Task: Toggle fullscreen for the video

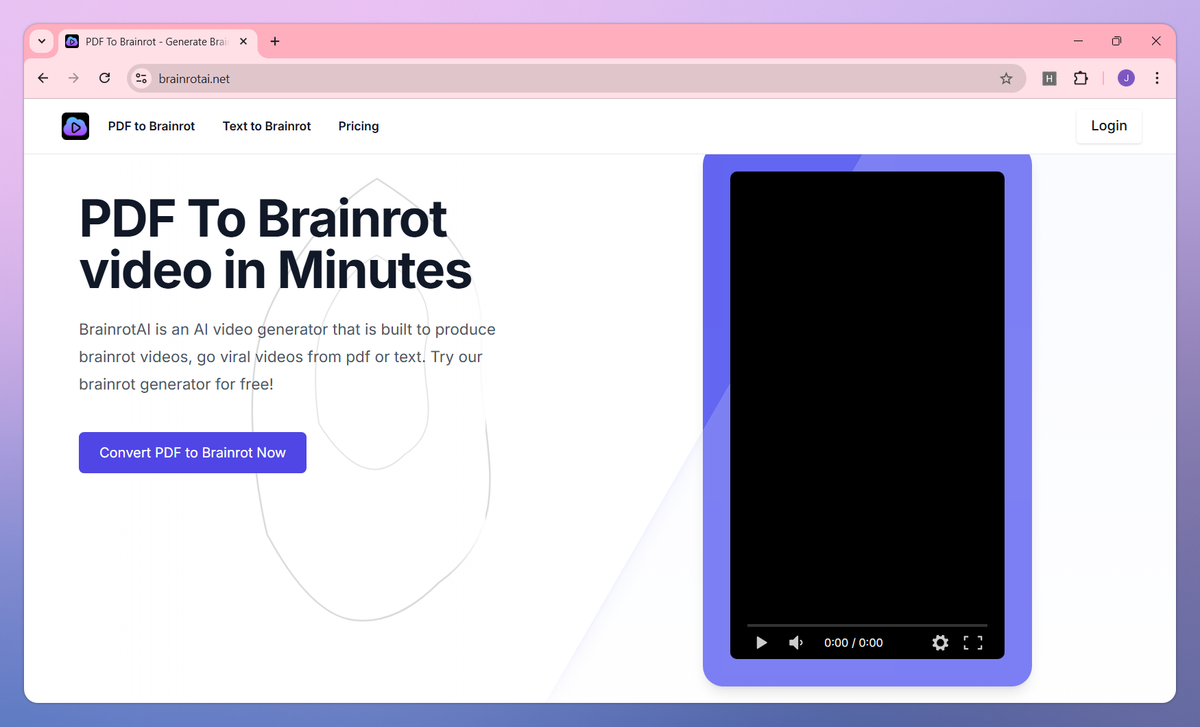Action: tap(973, 643)
